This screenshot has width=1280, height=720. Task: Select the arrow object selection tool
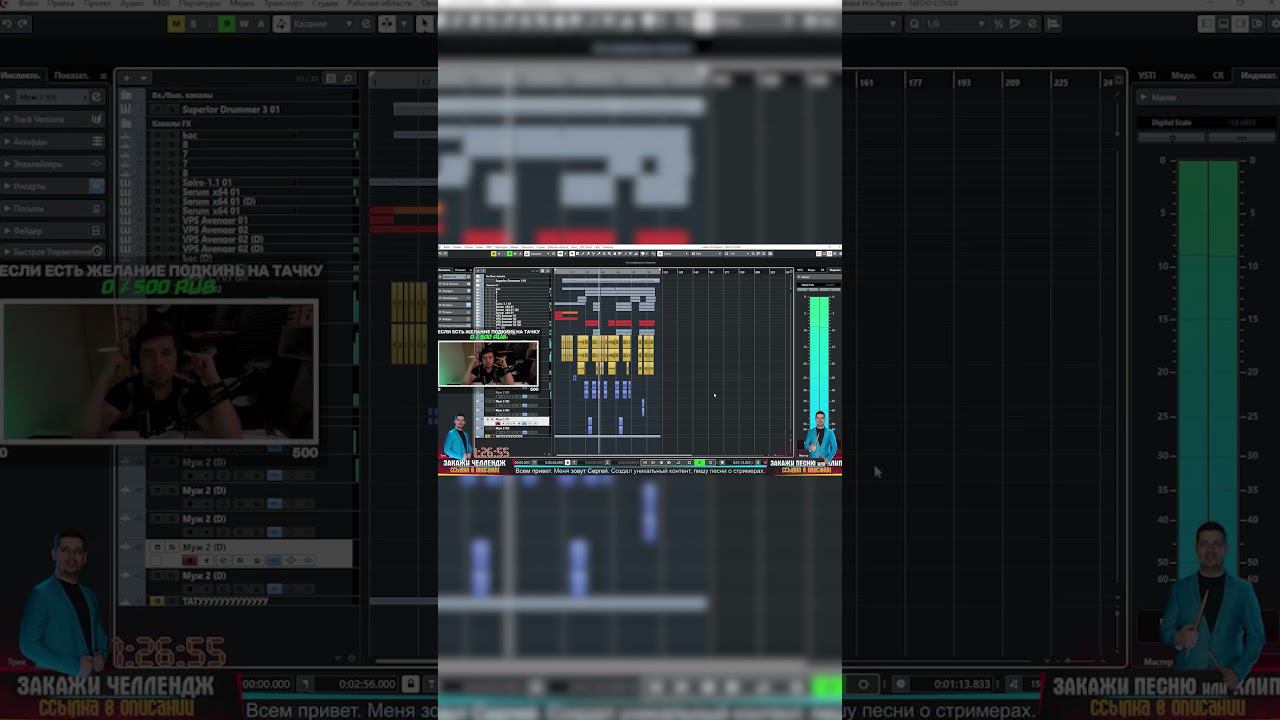coord(423,24)
